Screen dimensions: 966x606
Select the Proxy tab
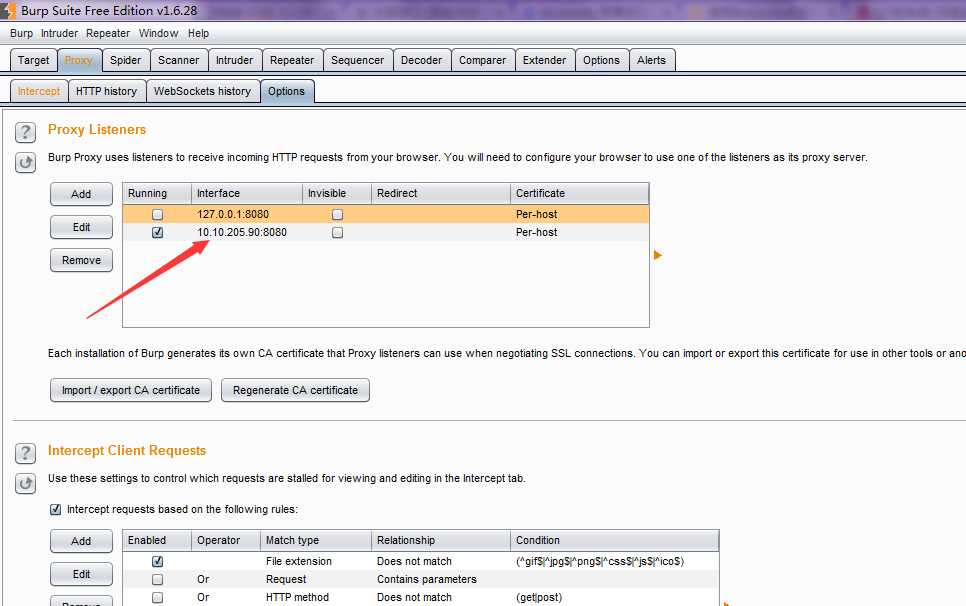click(x=79, y=60)
